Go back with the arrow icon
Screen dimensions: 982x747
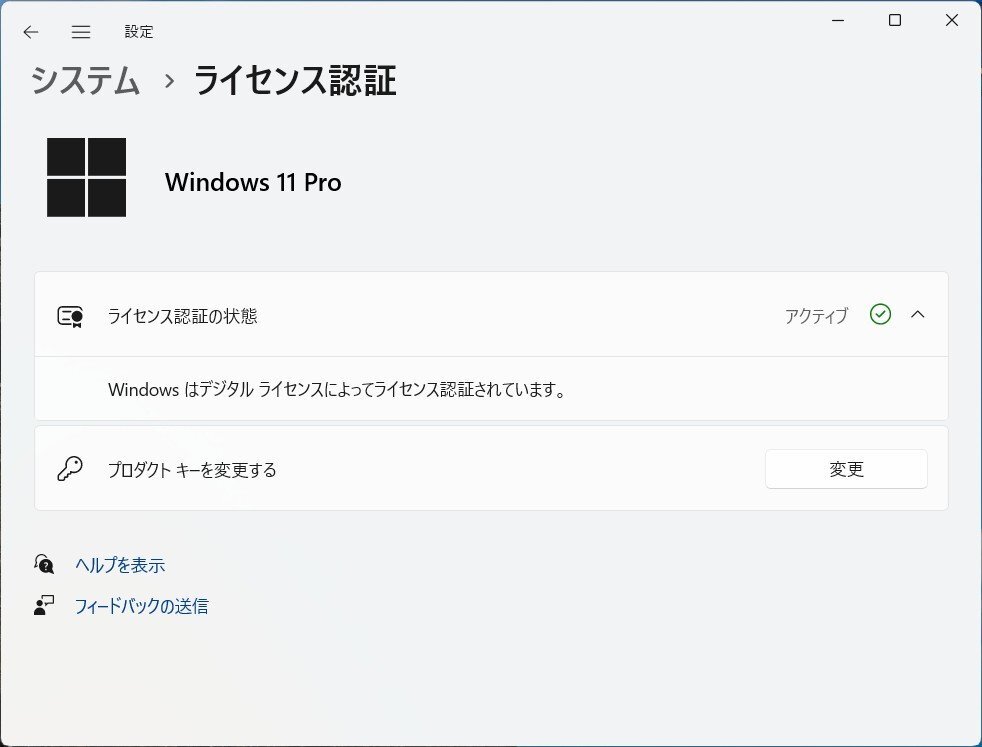[x=30, y=32]
